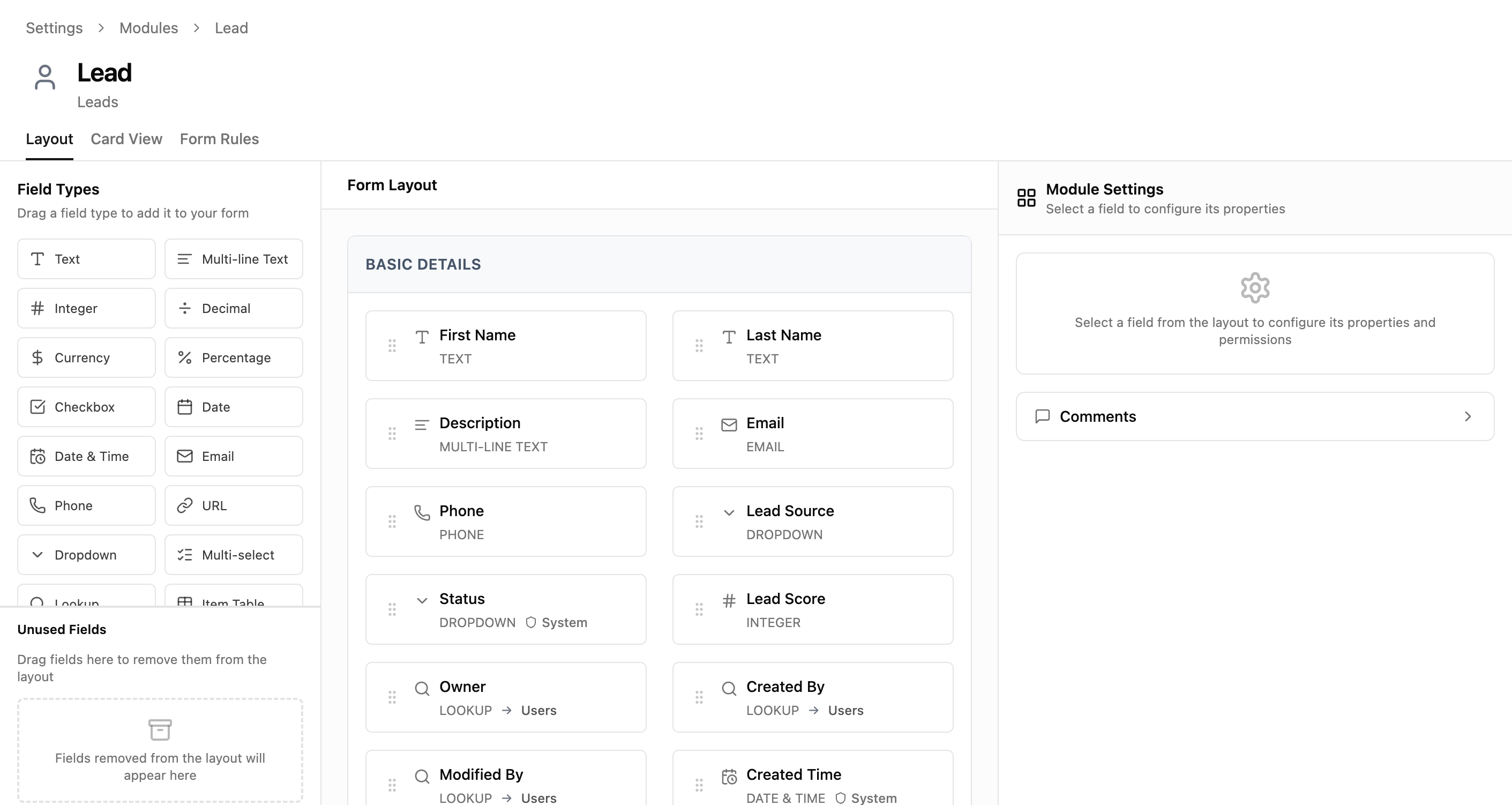Pick the Checkbox field type
This screenshot has width=1512, height=805.
click(86, 407)
